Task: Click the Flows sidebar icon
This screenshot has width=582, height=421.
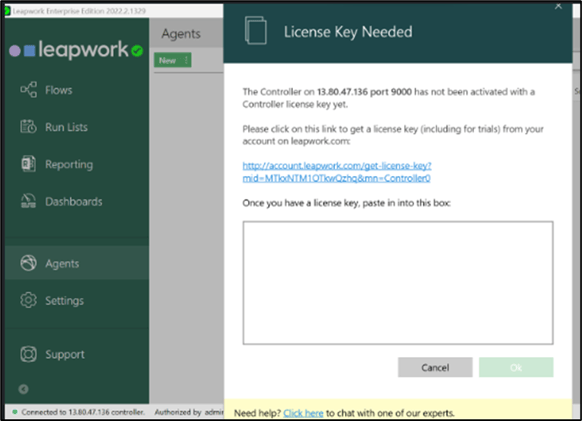Action: (x=29, y=90)
